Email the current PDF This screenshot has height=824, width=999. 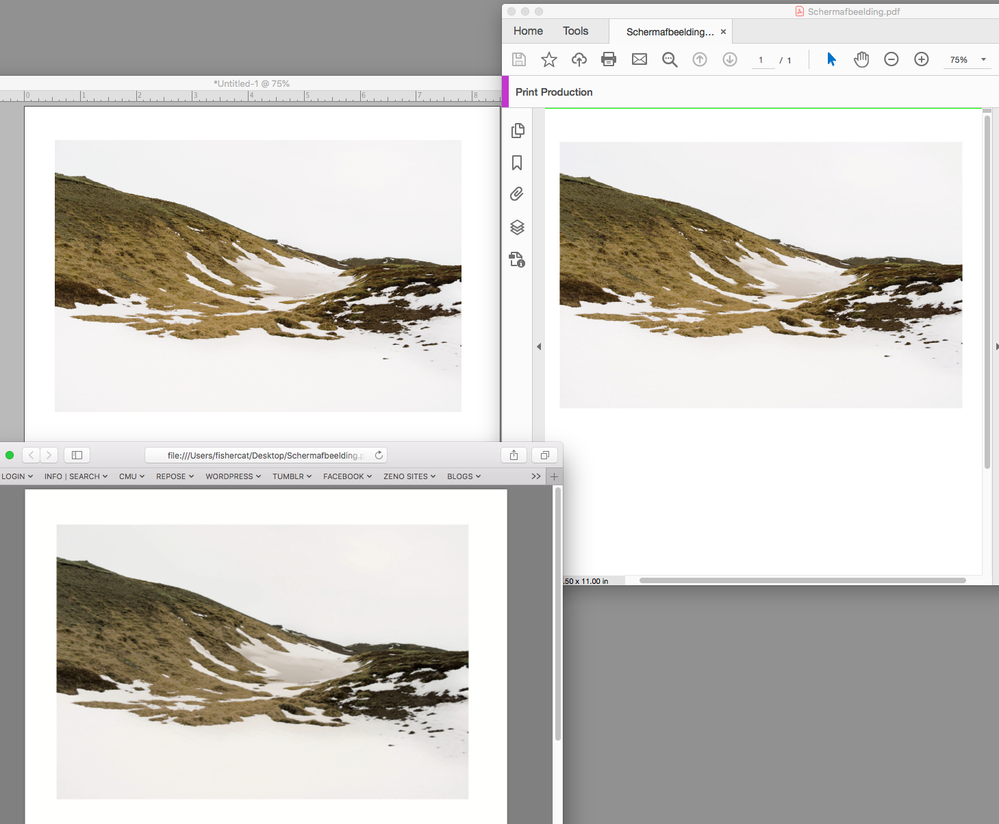tap(639, 59)
